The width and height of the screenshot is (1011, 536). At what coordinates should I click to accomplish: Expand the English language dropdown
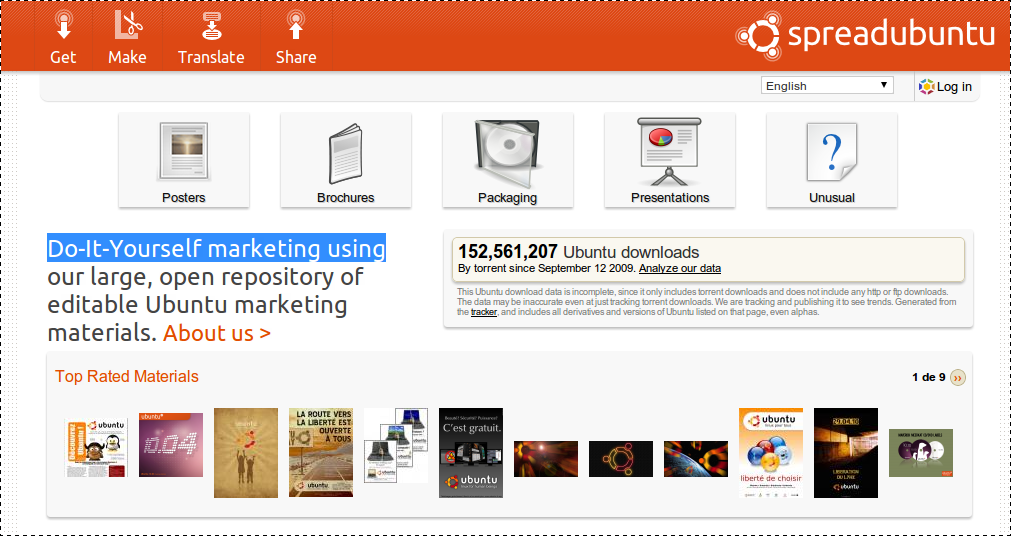click(827, 86)
